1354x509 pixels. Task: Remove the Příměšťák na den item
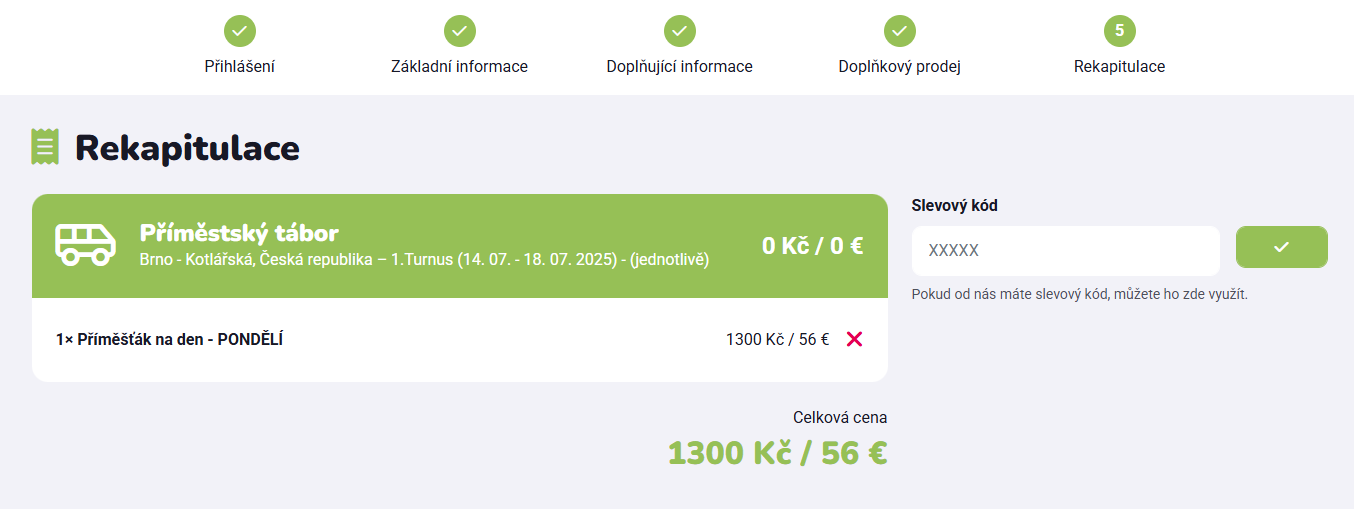tap(854, 339)
